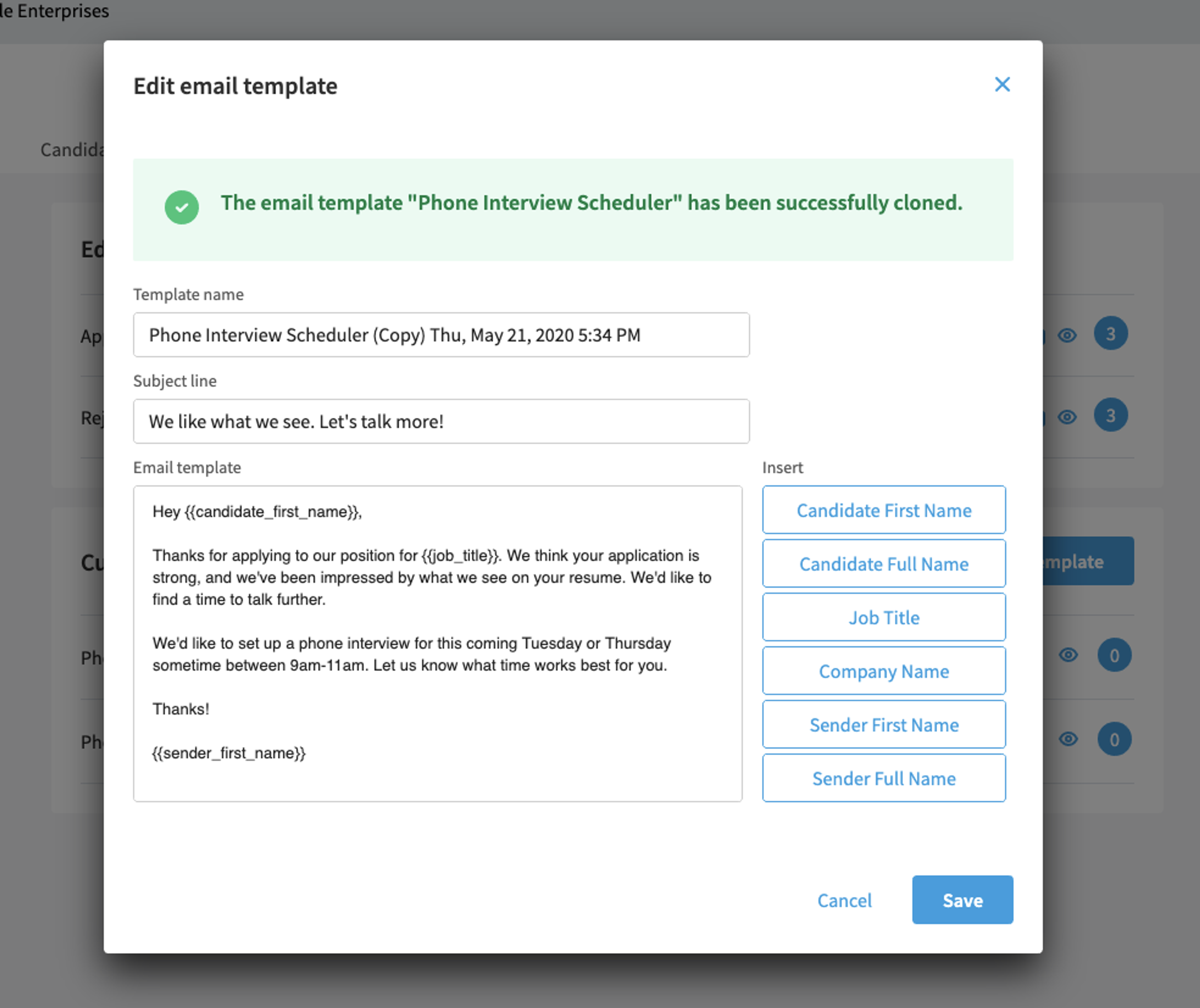The height and width of the screenshot is (1008, 1200).
Task: Click inside the Email template body text area
Action: (438, 644)
